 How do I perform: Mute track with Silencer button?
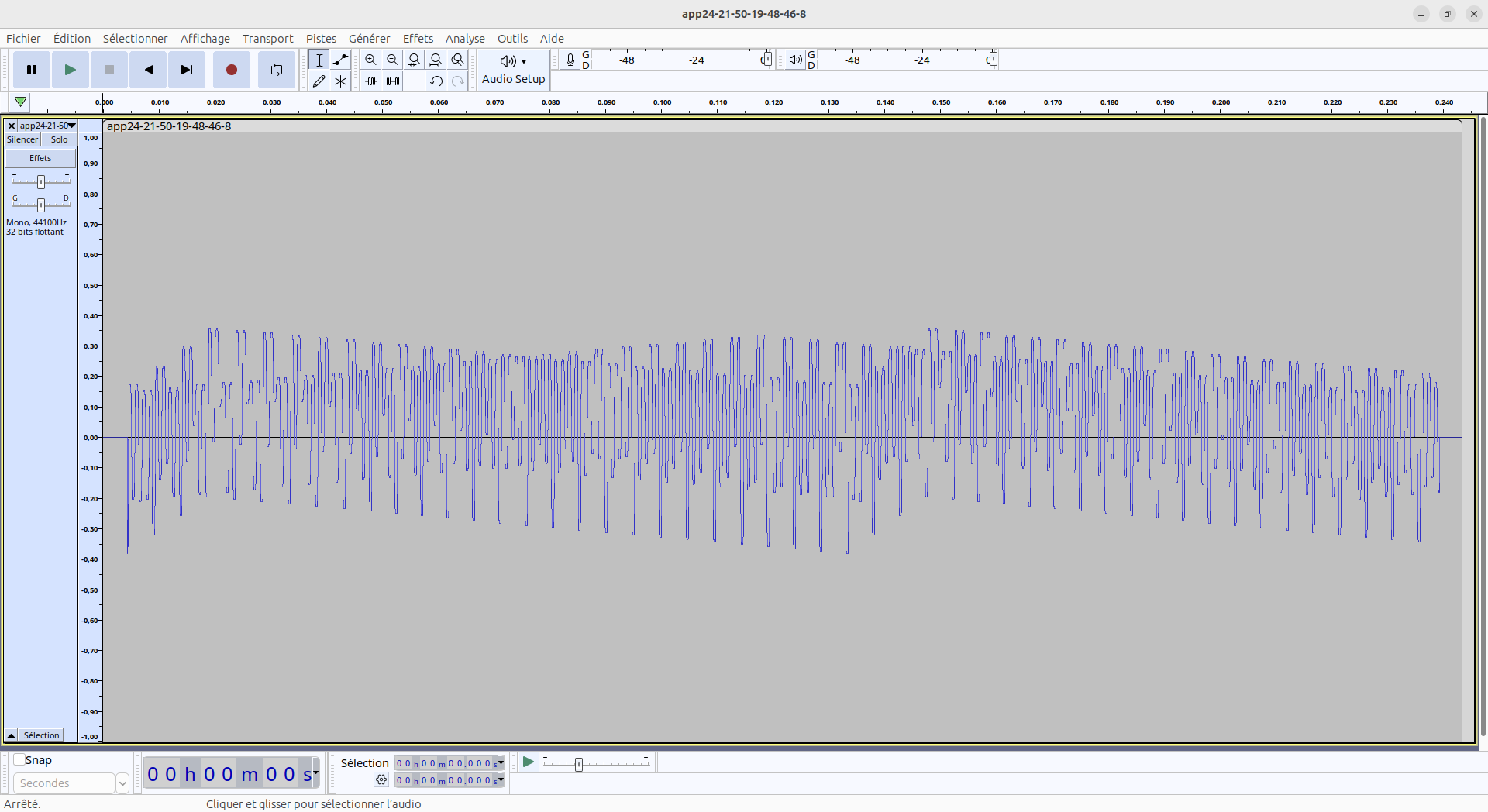22,139
